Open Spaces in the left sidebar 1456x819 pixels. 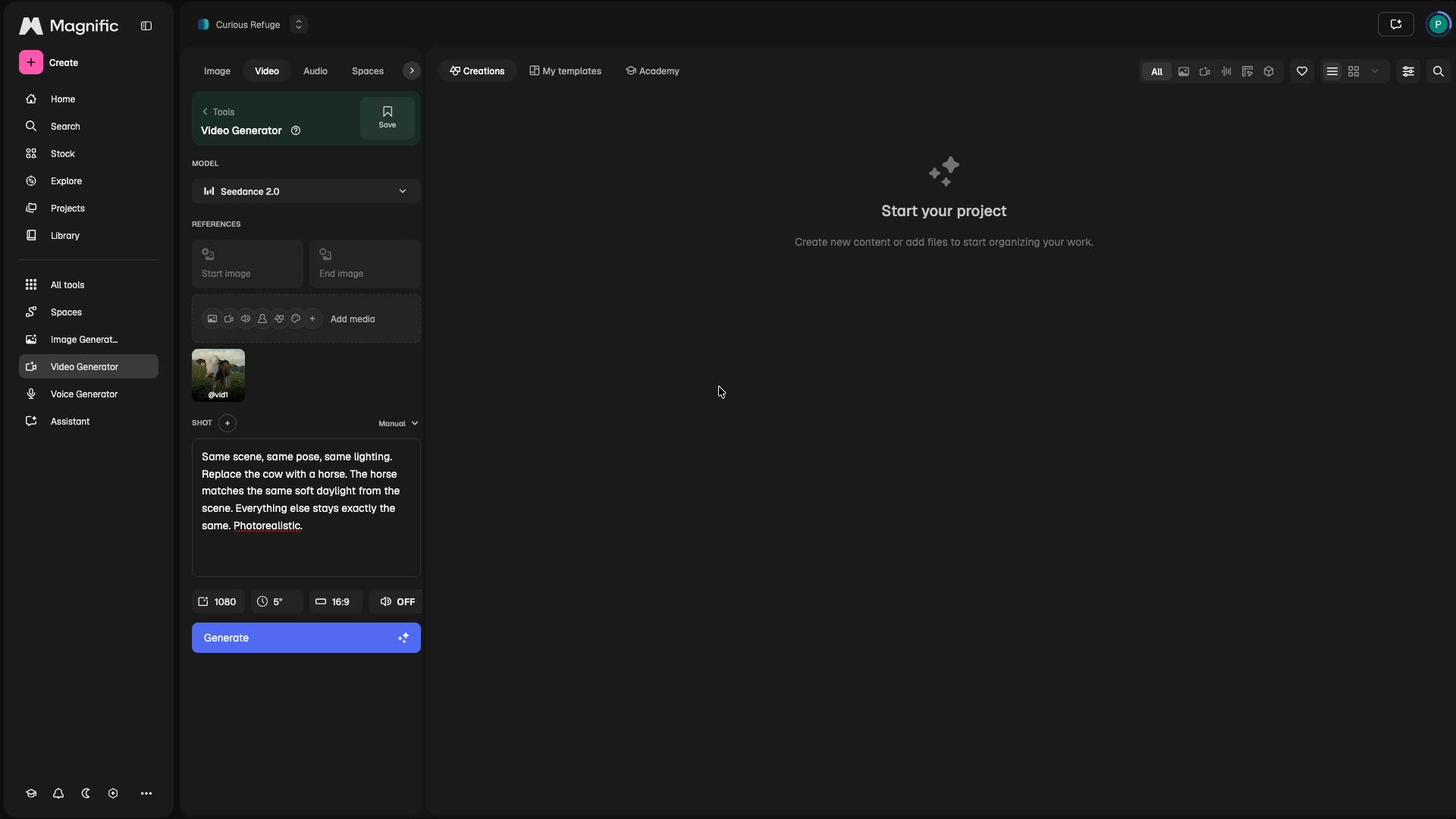tap(89, 312)
